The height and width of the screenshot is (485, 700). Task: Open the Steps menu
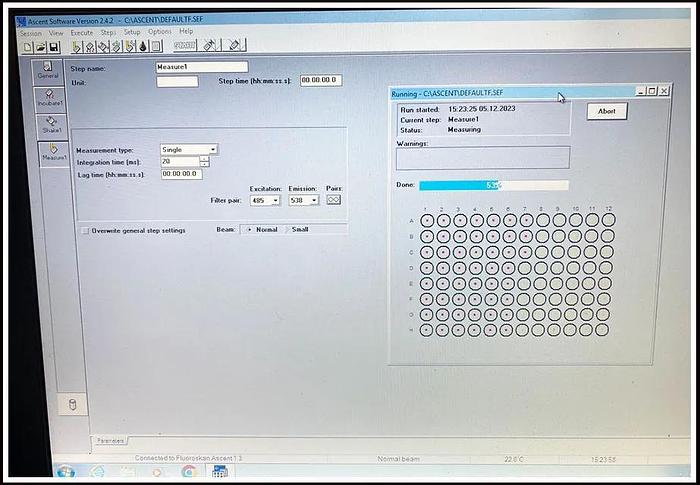108,33
